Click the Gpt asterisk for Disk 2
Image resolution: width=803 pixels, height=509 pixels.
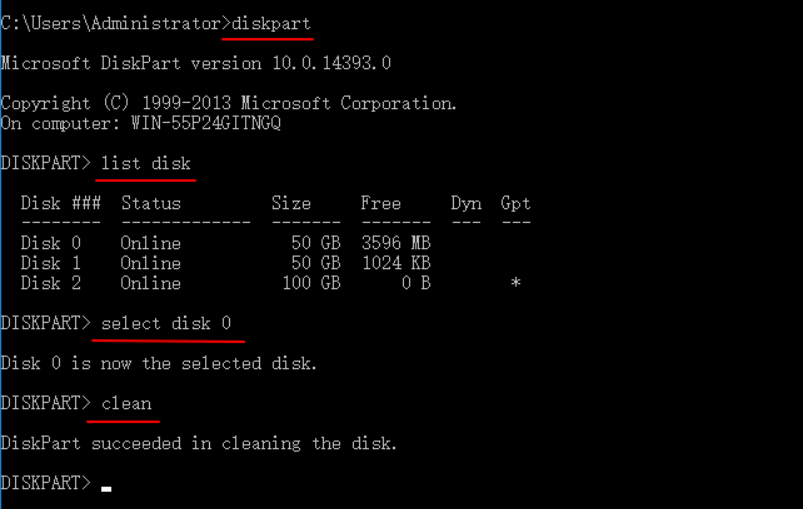[x=516, y=284]
